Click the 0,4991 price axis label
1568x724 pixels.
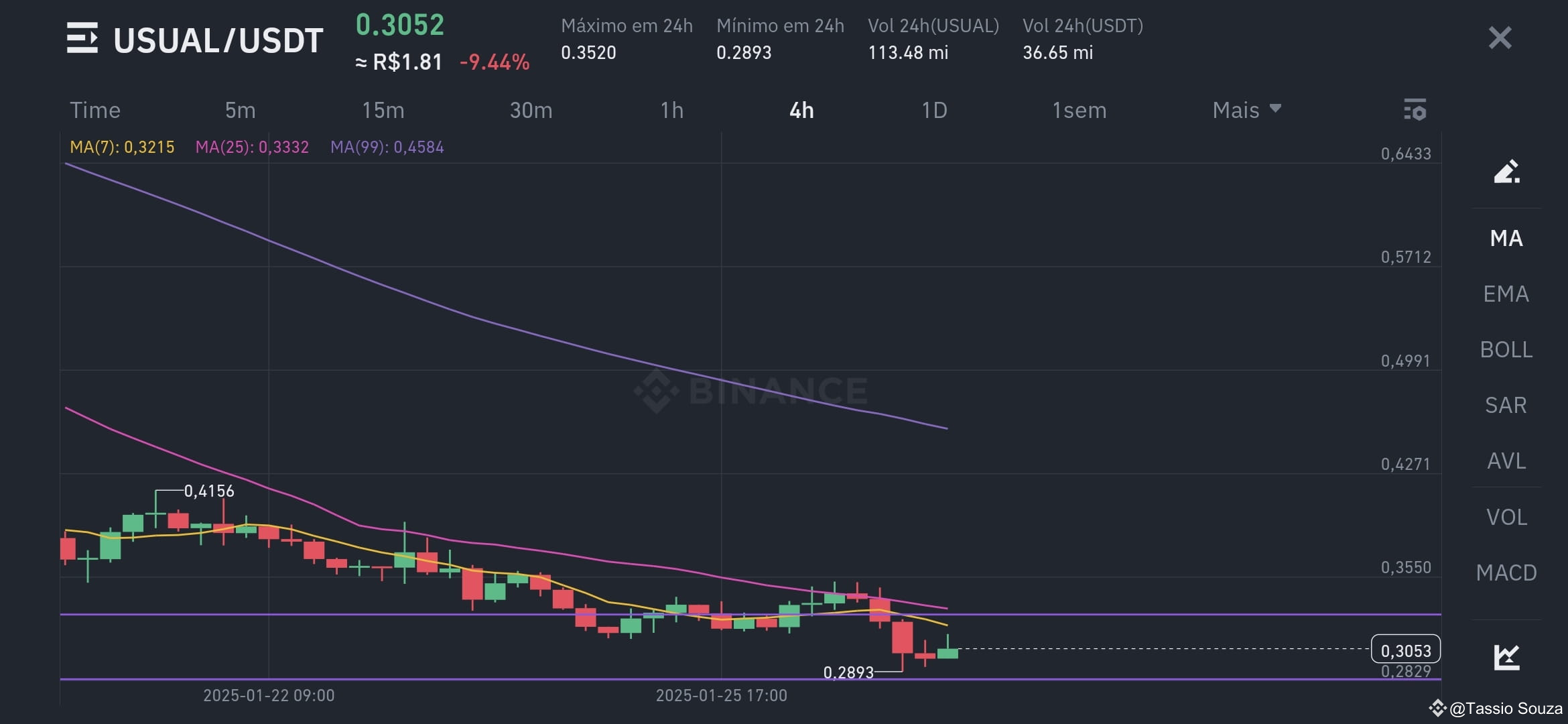(x=1406, y=361)
